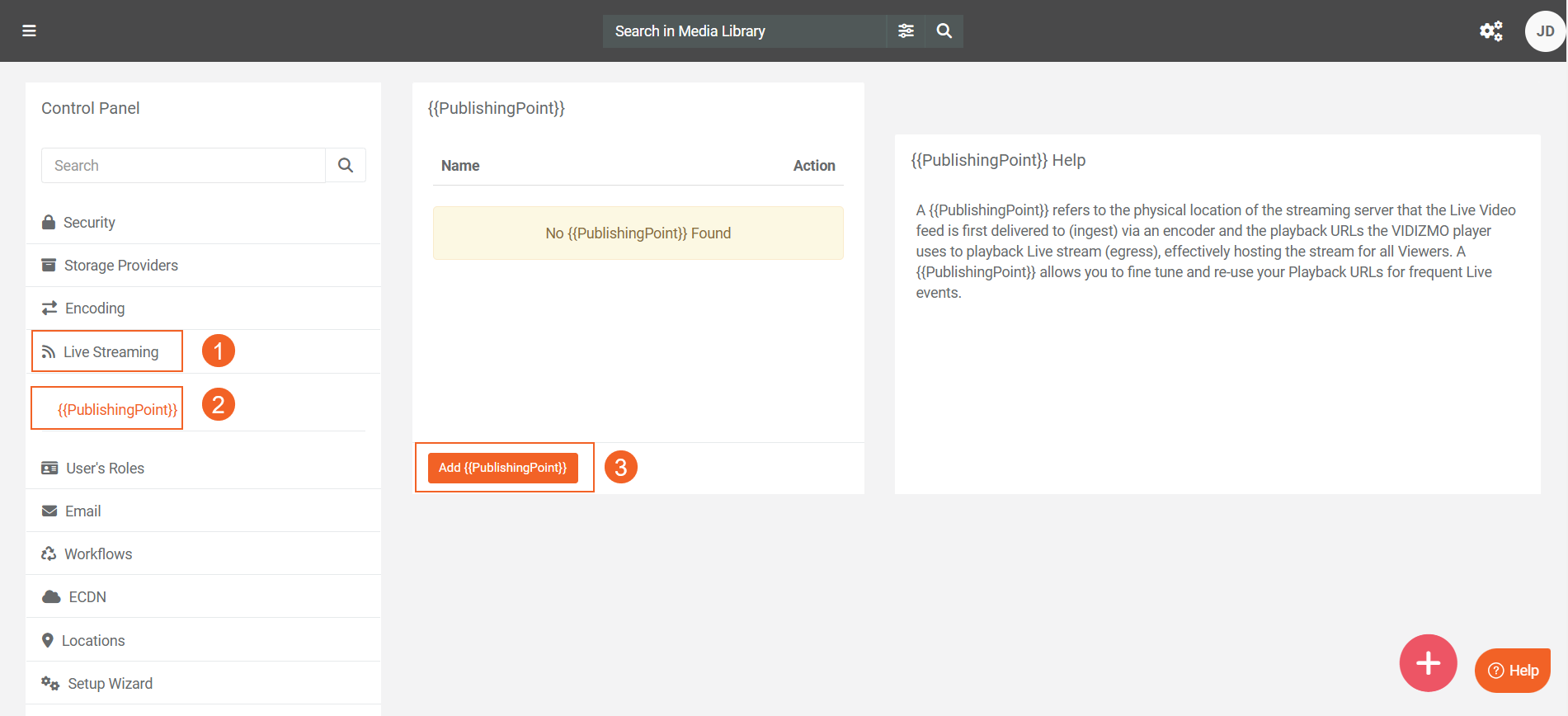Go to Workflows settings
Viewport: 1568px width, 716px height.
98,554
